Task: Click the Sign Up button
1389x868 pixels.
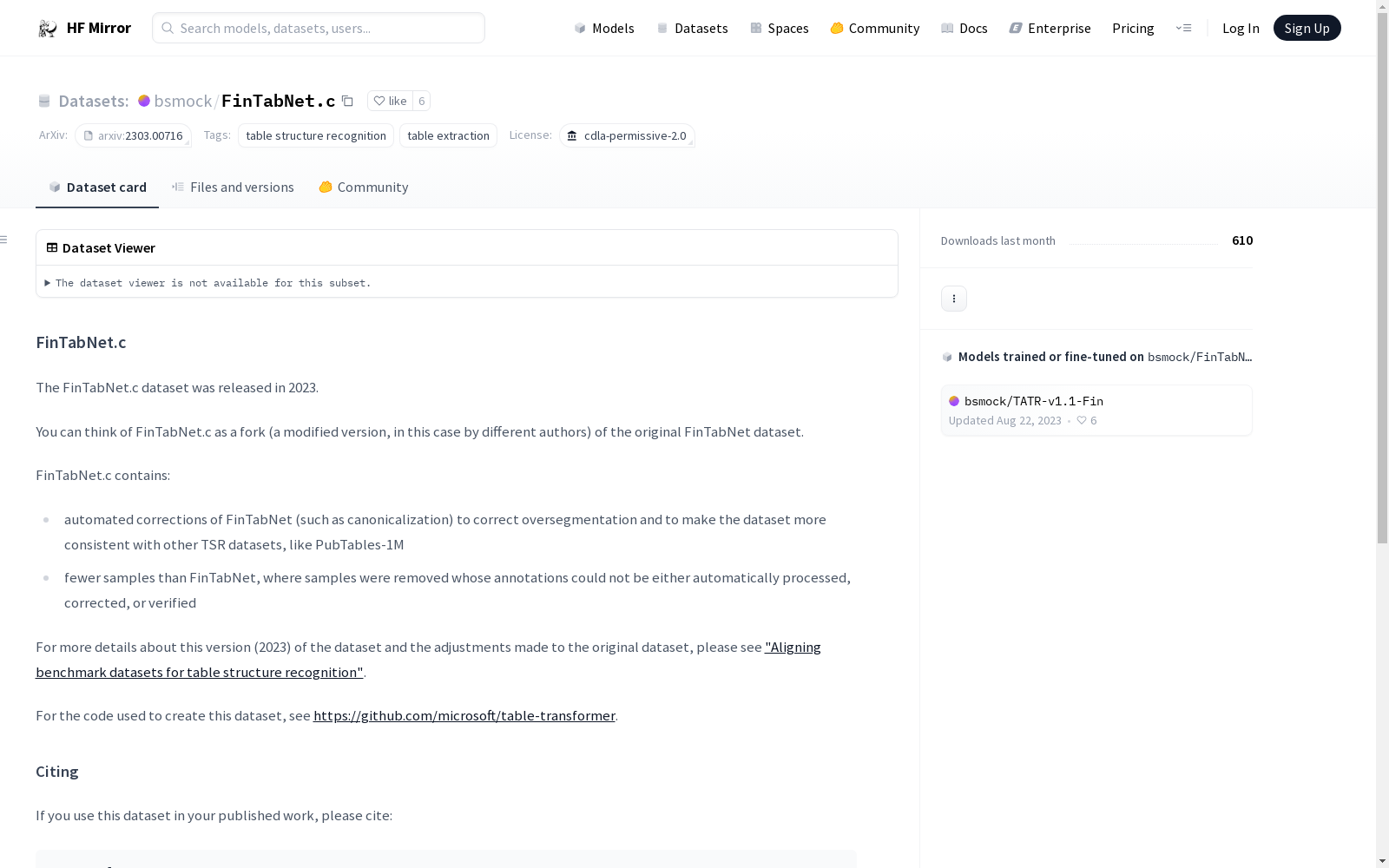Action: (1307, 28)
